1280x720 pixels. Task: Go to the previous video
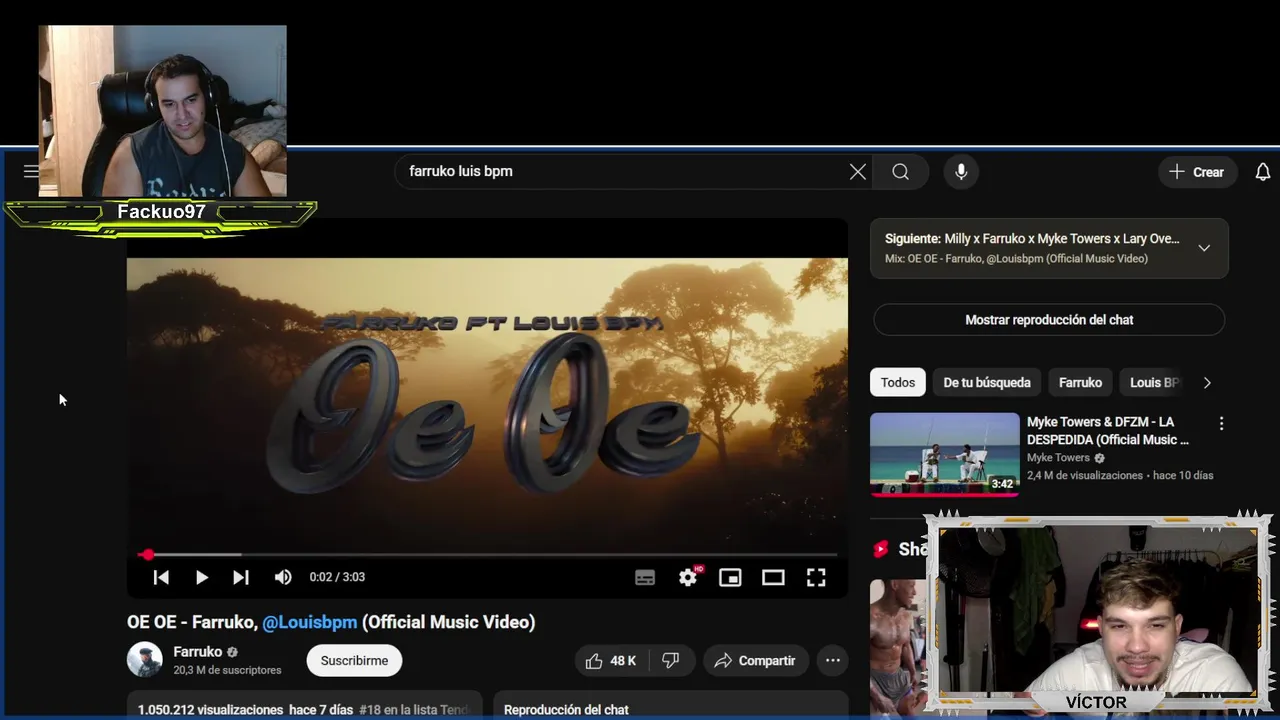point(161,577)
